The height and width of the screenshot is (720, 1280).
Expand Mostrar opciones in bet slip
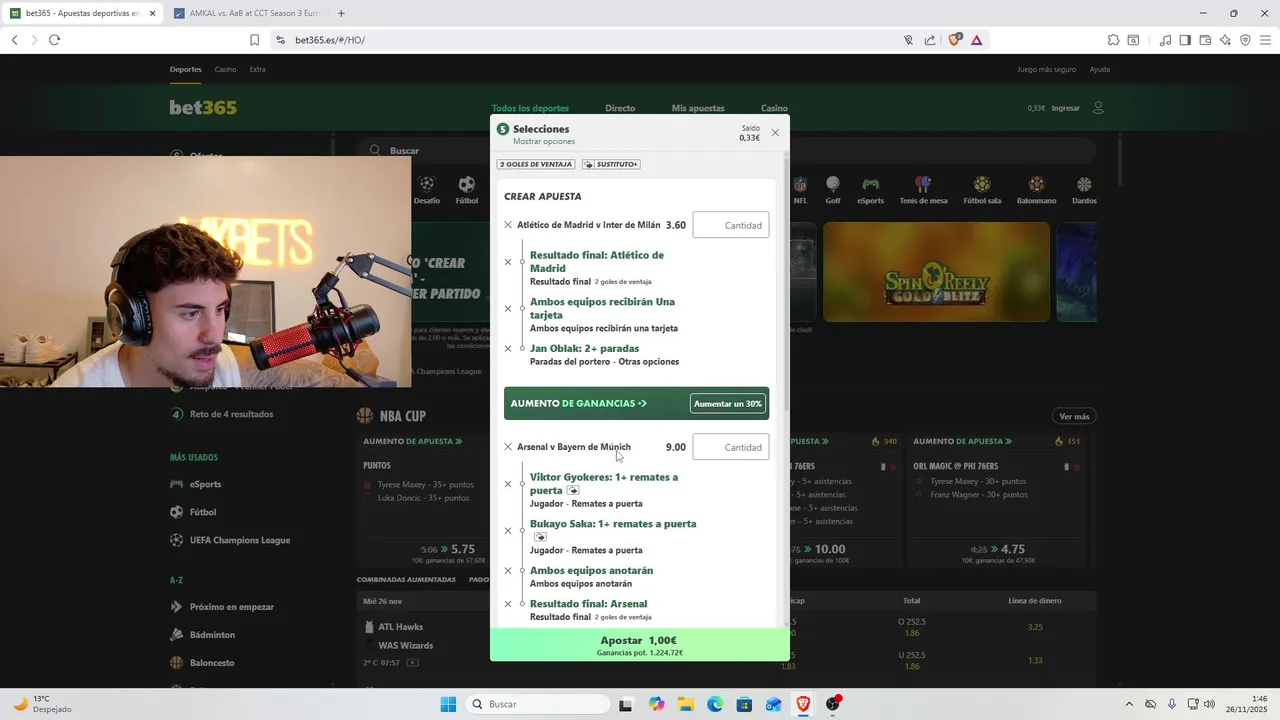pyautogui.click(x=544, y=142)
